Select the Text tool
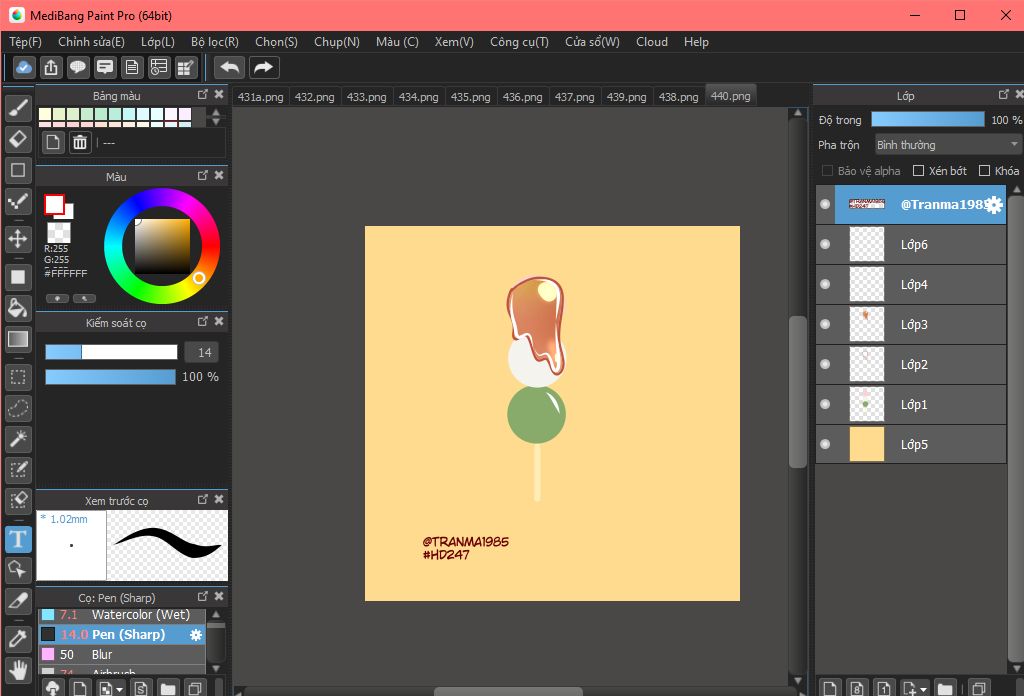 pos(18,540)
